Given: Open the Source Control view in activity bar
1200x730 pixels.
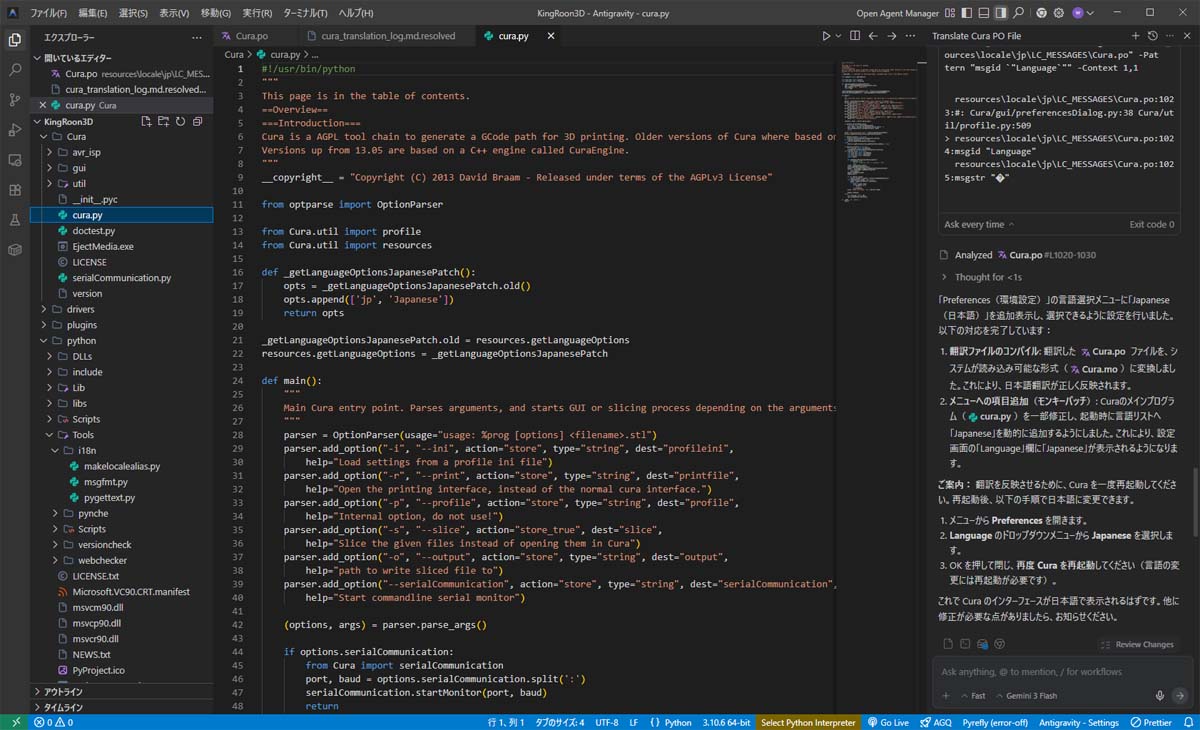Looking at the screenshot, I should click(x=15, y=100).
